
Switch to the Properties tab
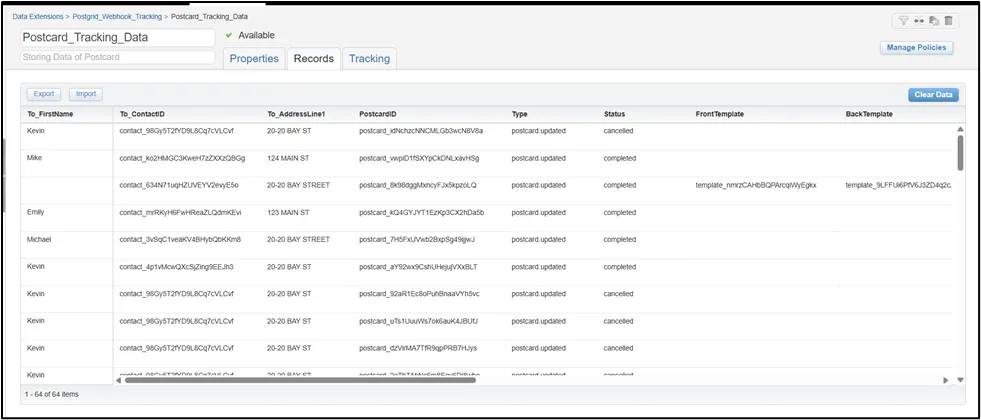[254, 58]
